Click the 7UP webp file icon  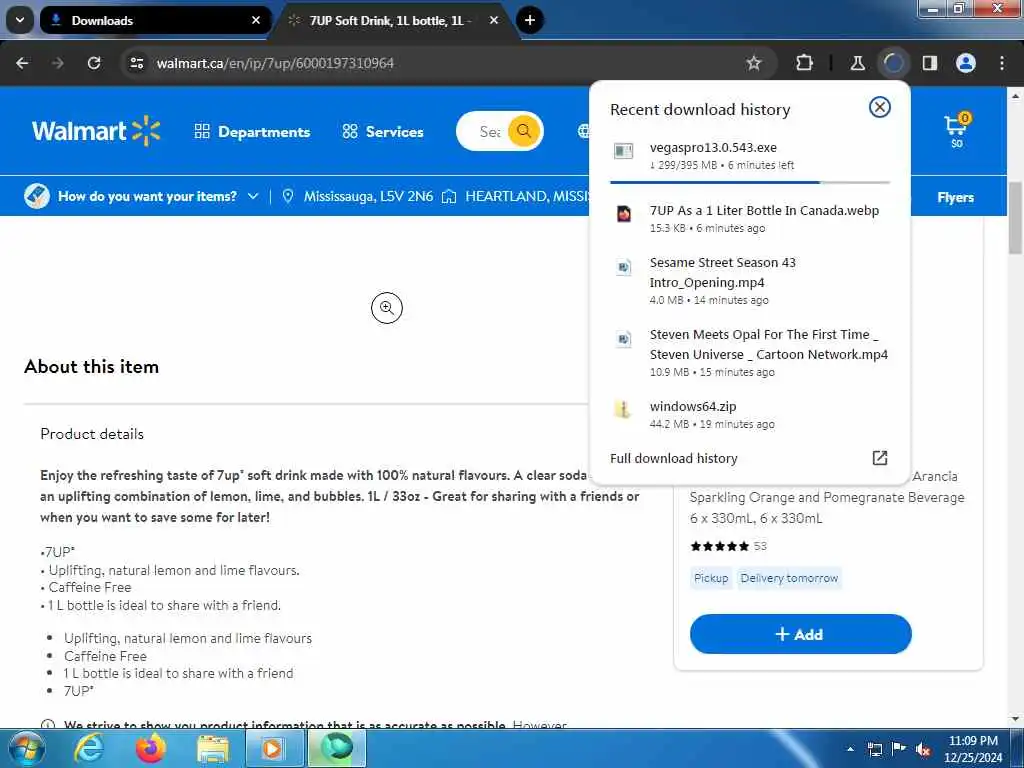click(624, 214)
